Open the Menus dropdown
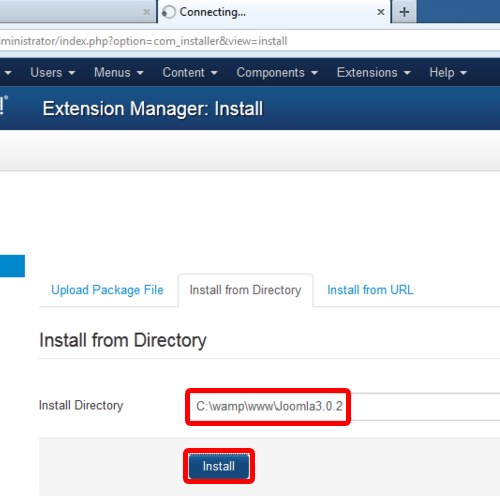This screenshot has width=500, height=500. pyautogui.click(x=118, y=72)
